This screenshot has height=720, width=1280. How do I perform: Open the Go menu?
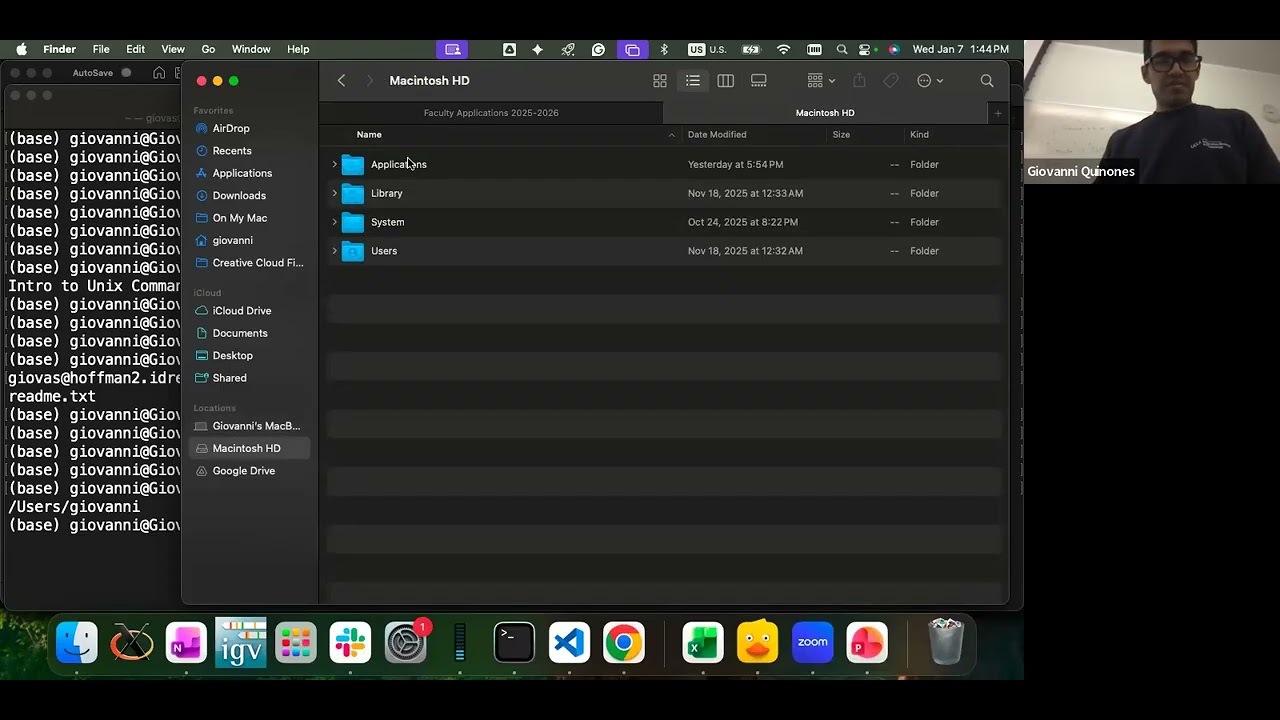pos(208,49)
